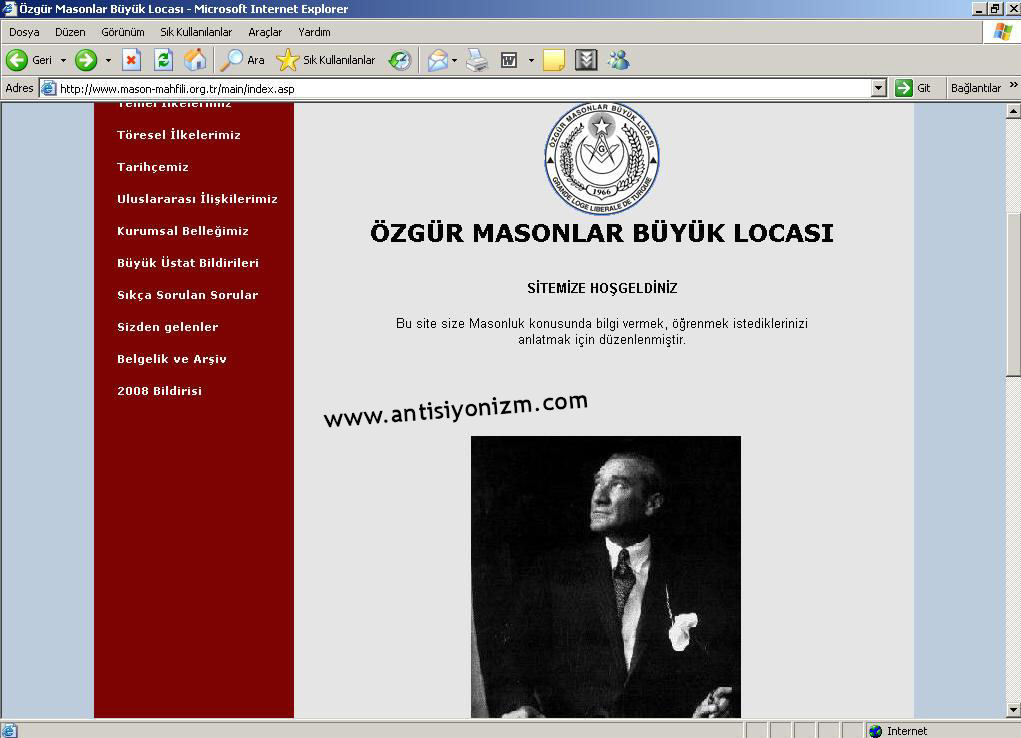Open Sık Kullanılanlar favorites star button

coord(326,60)
